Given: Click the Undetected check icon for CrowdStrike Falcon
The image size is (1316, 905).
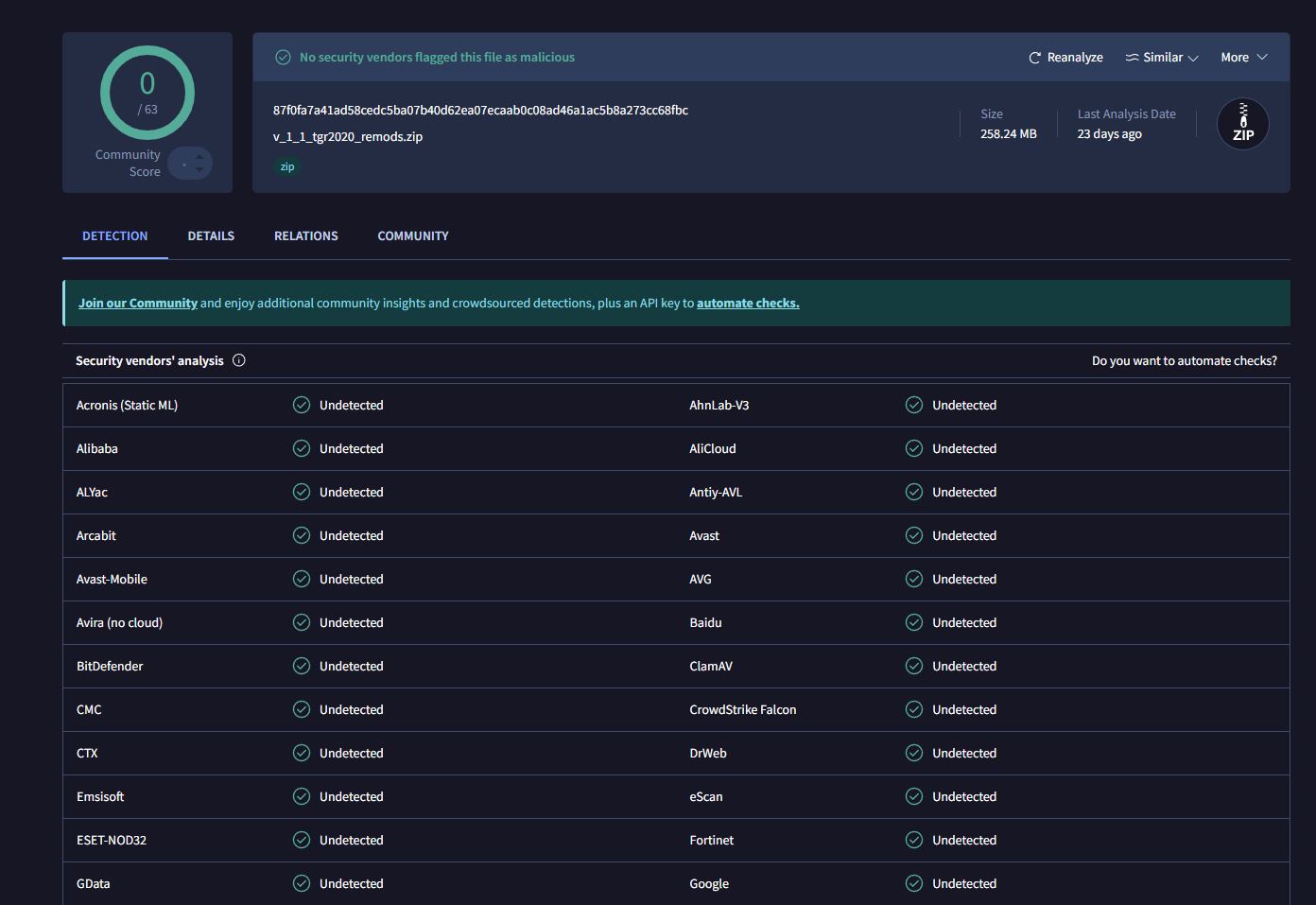Looking at the screenshot, I should (x=914, y=709).
